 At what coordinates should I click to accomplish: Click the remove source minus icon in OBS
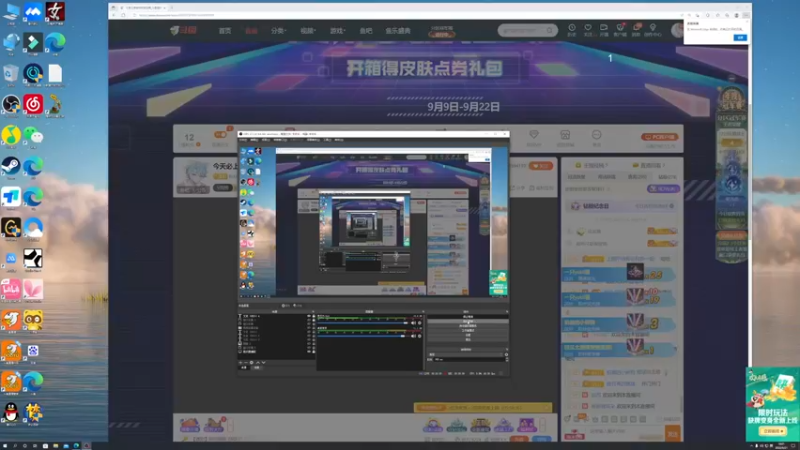pyautogui.click(x=246, y=362)
